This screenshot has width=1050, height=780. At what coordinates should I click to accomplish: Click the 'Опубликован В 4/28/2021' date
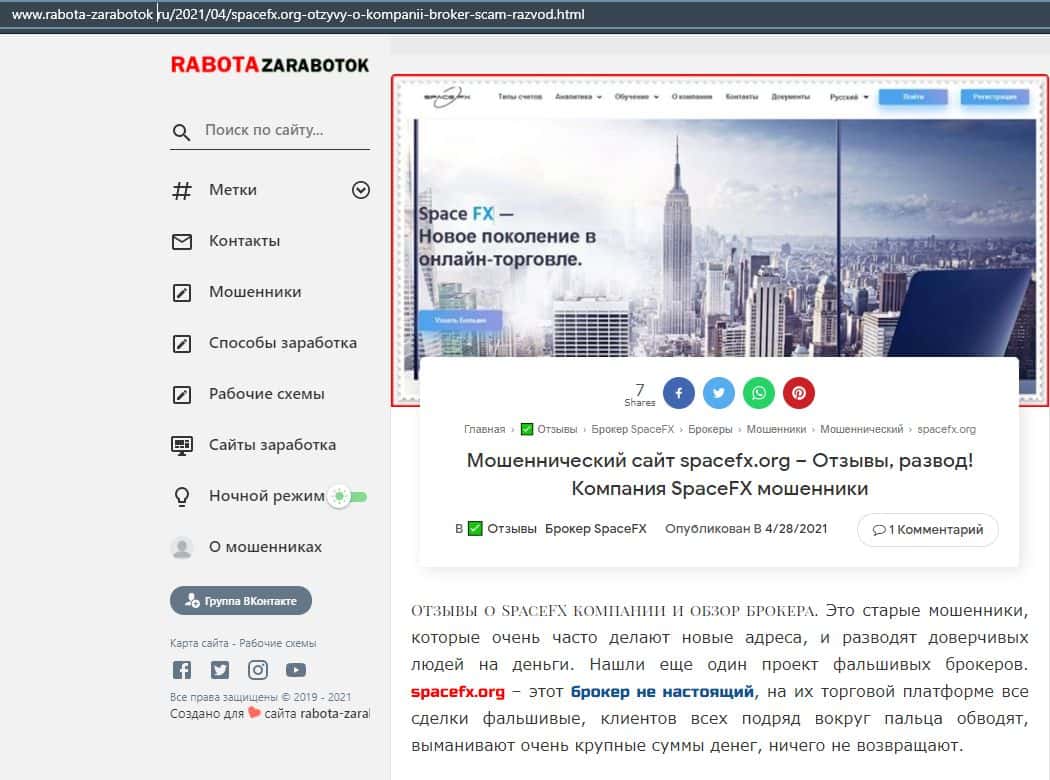[746, 529]
